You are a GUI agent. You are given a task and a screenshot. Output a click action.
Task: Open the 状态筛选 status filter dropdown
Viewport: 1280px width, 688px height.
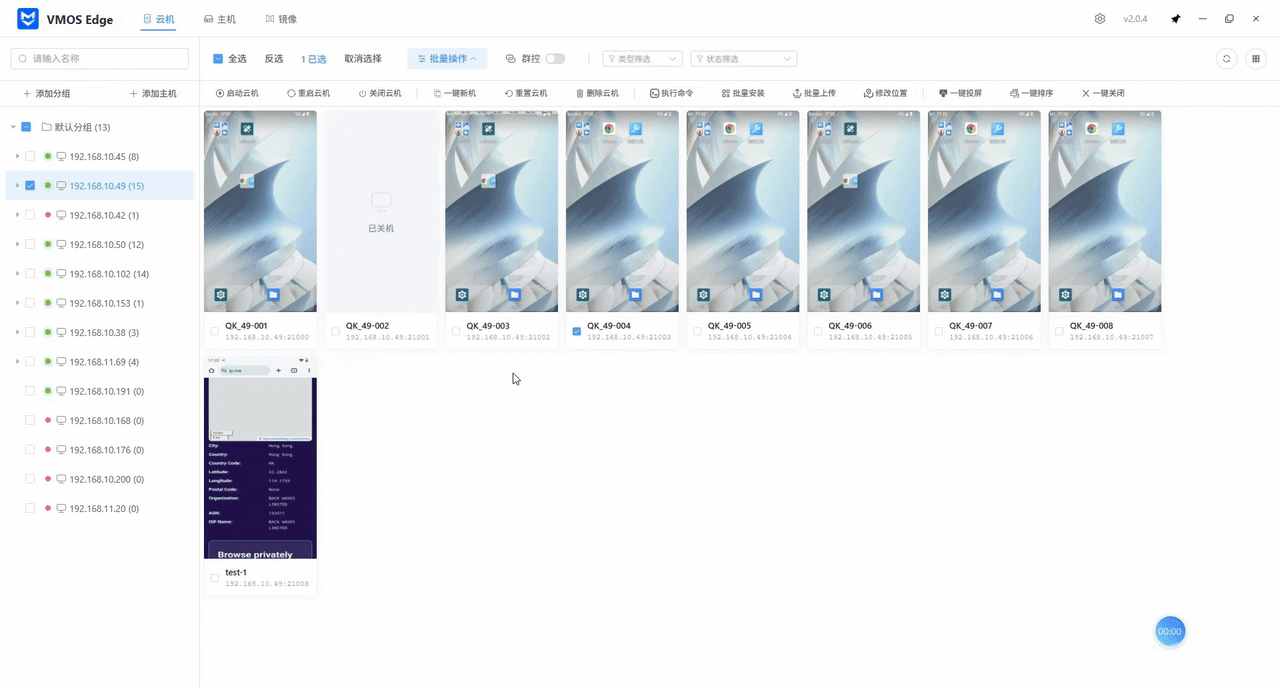(743, 59)
